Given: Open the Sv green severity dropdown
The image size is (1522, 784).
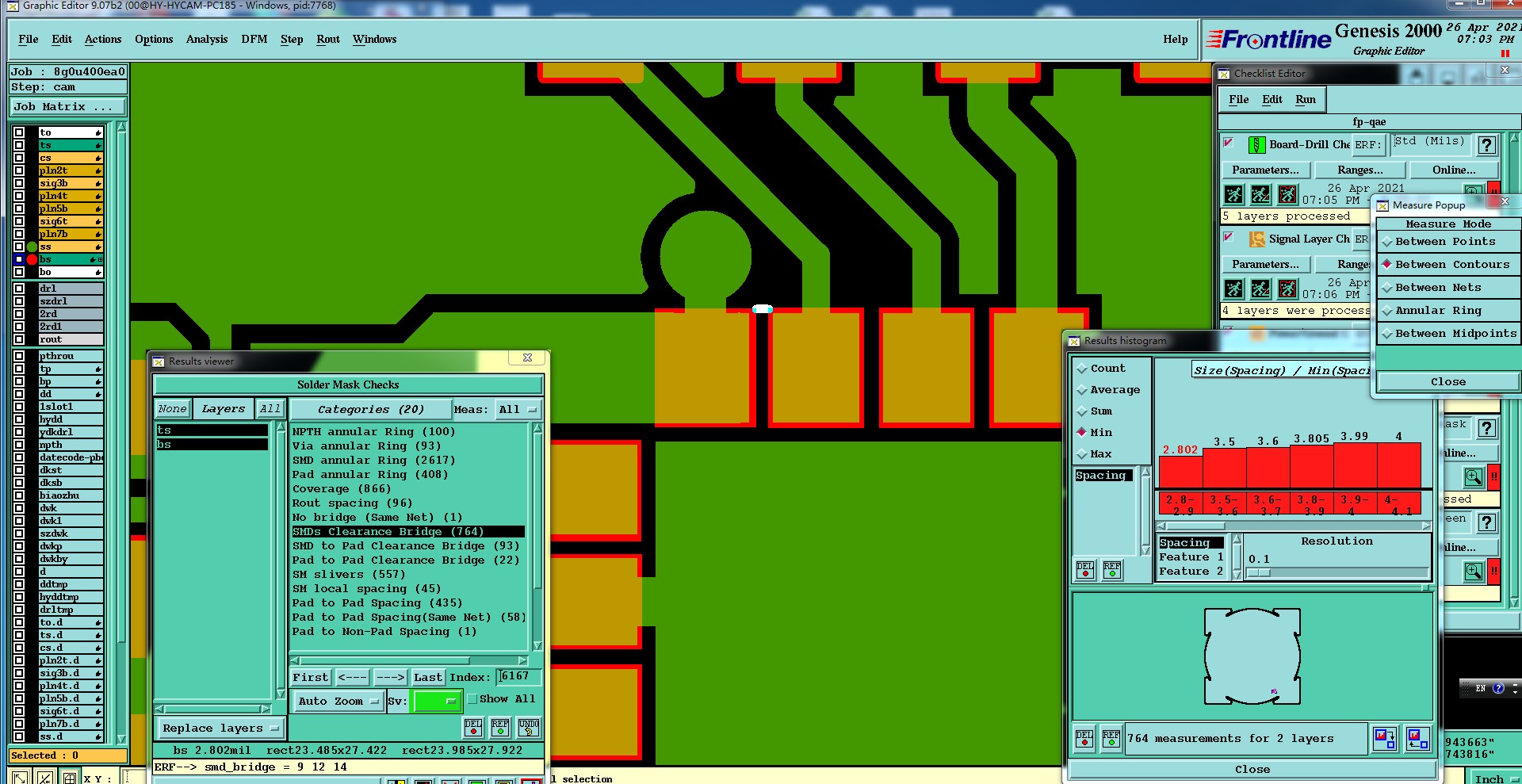Looking at the screenshot, I should 436,702.
